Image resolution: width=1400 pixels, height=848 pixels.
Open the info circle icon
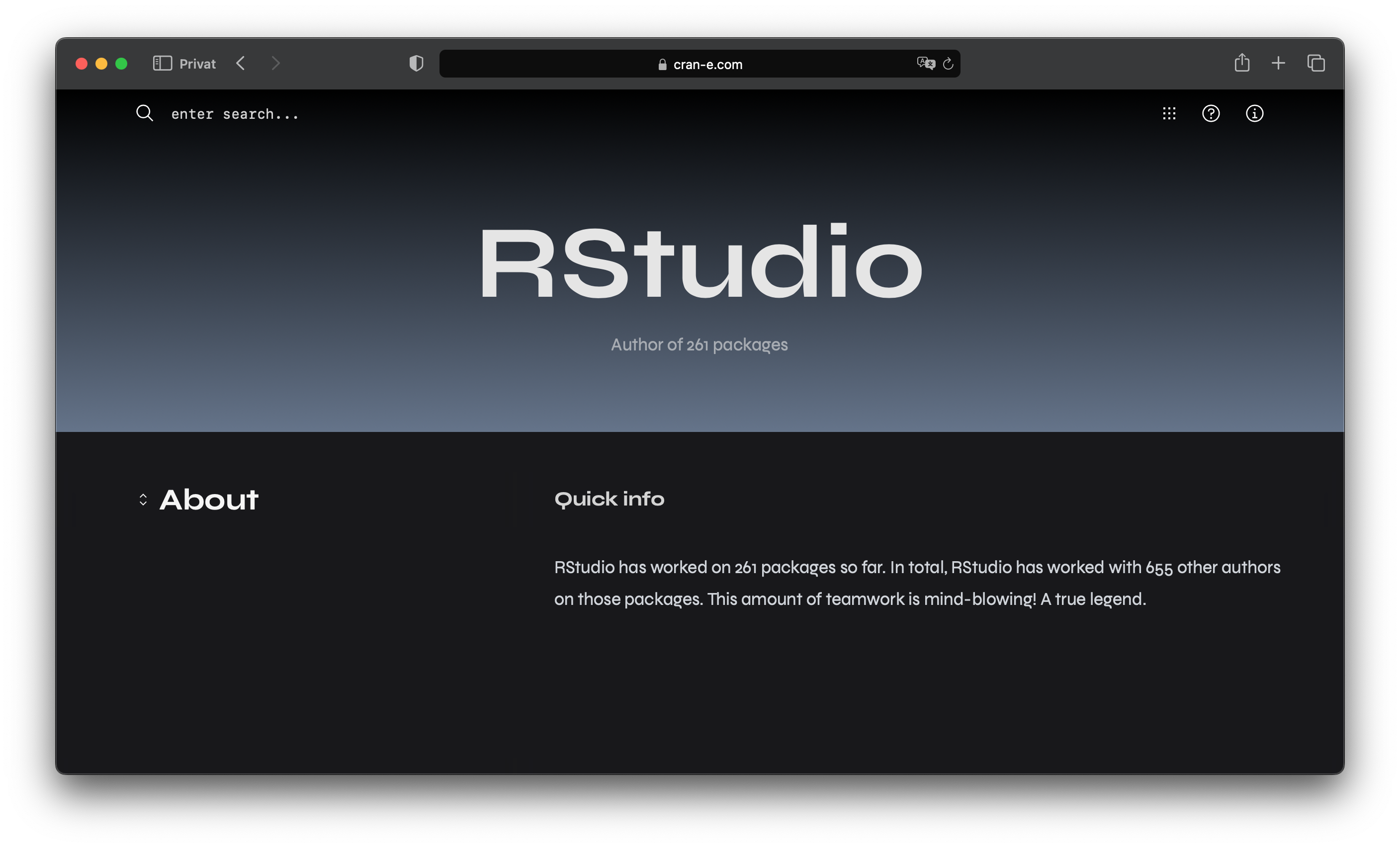(x=1254, y=114)
